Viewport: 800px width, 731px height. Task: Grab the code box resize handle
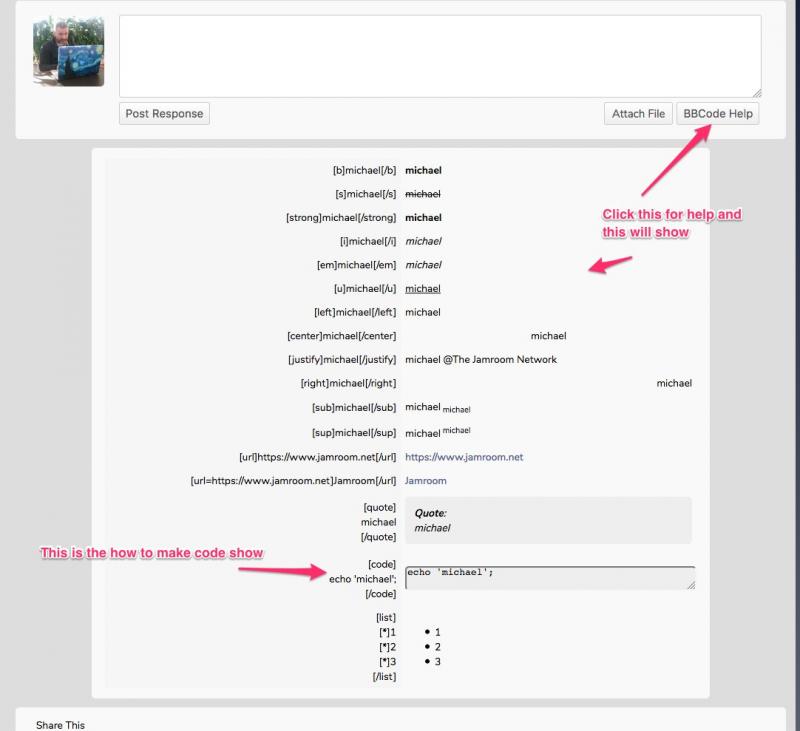coord(691,585)
